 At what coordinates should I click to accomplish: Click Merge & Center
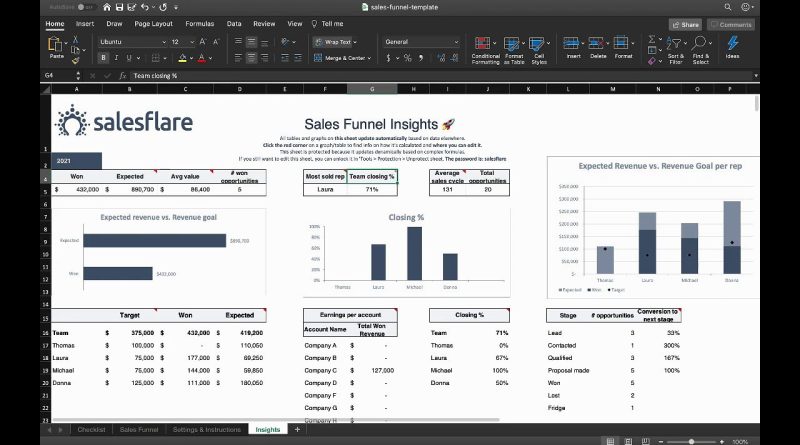(x=342, y=58)
